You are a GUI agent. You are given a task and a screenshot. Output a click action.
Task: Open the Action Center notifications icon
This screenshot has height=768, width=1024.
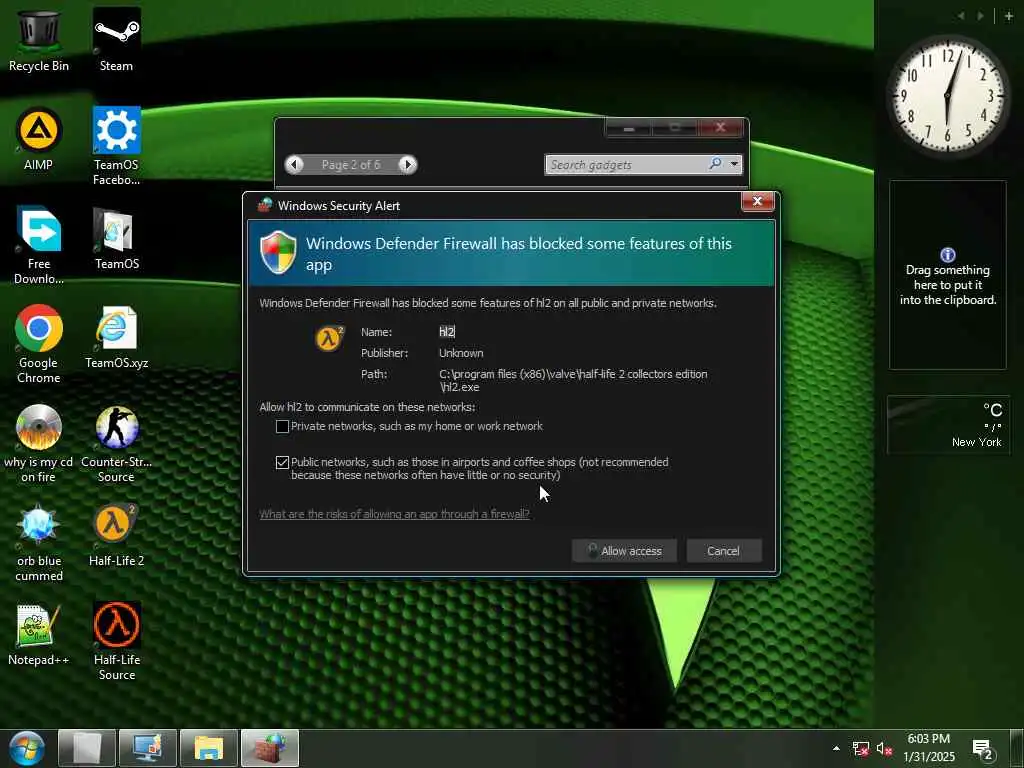983,749
